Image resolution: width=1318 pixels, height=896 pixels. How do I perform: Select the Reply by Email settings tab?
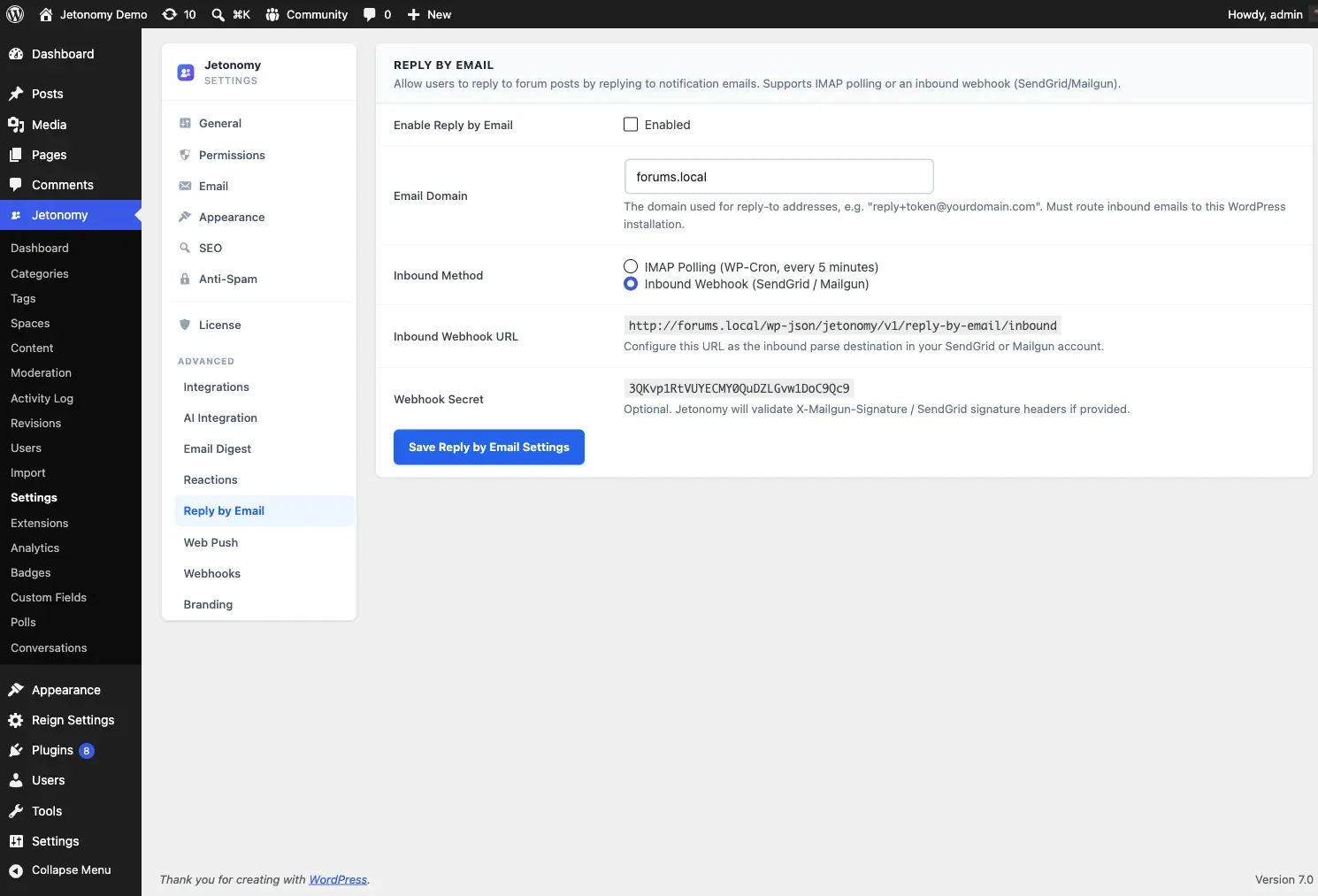click(264, 511)
